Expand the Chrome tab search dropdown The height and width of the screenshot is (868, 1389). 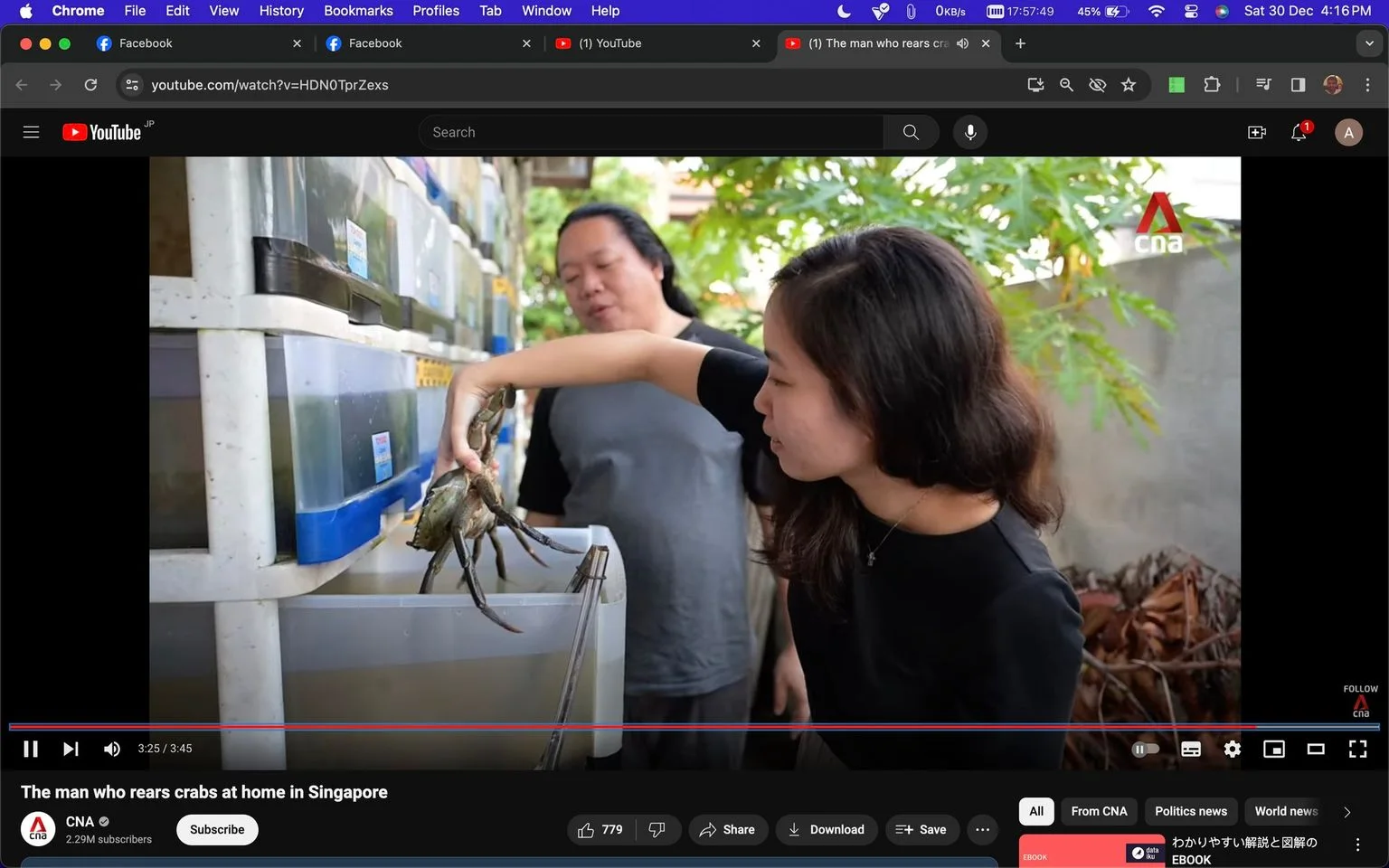1369,43
